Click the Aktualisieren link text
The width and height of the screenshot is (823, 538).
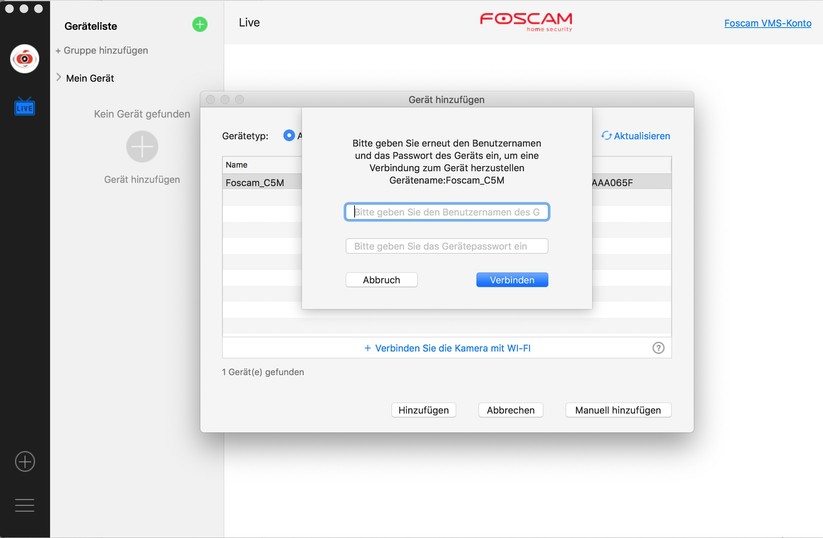point(642,136)
